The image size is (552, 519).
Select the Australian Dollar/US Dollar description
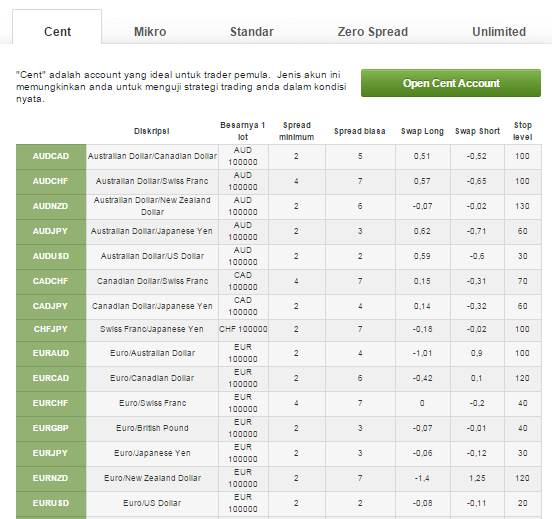click(x=152, y=256)
